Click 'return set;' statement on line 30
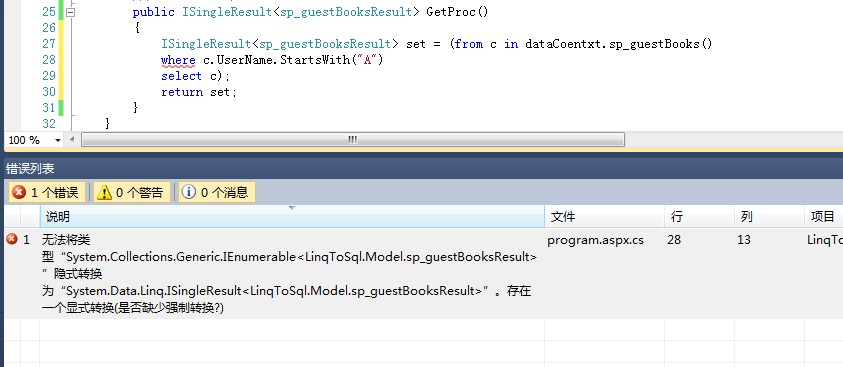This screenshot has height=367, width=843. [x=199, y=92]
